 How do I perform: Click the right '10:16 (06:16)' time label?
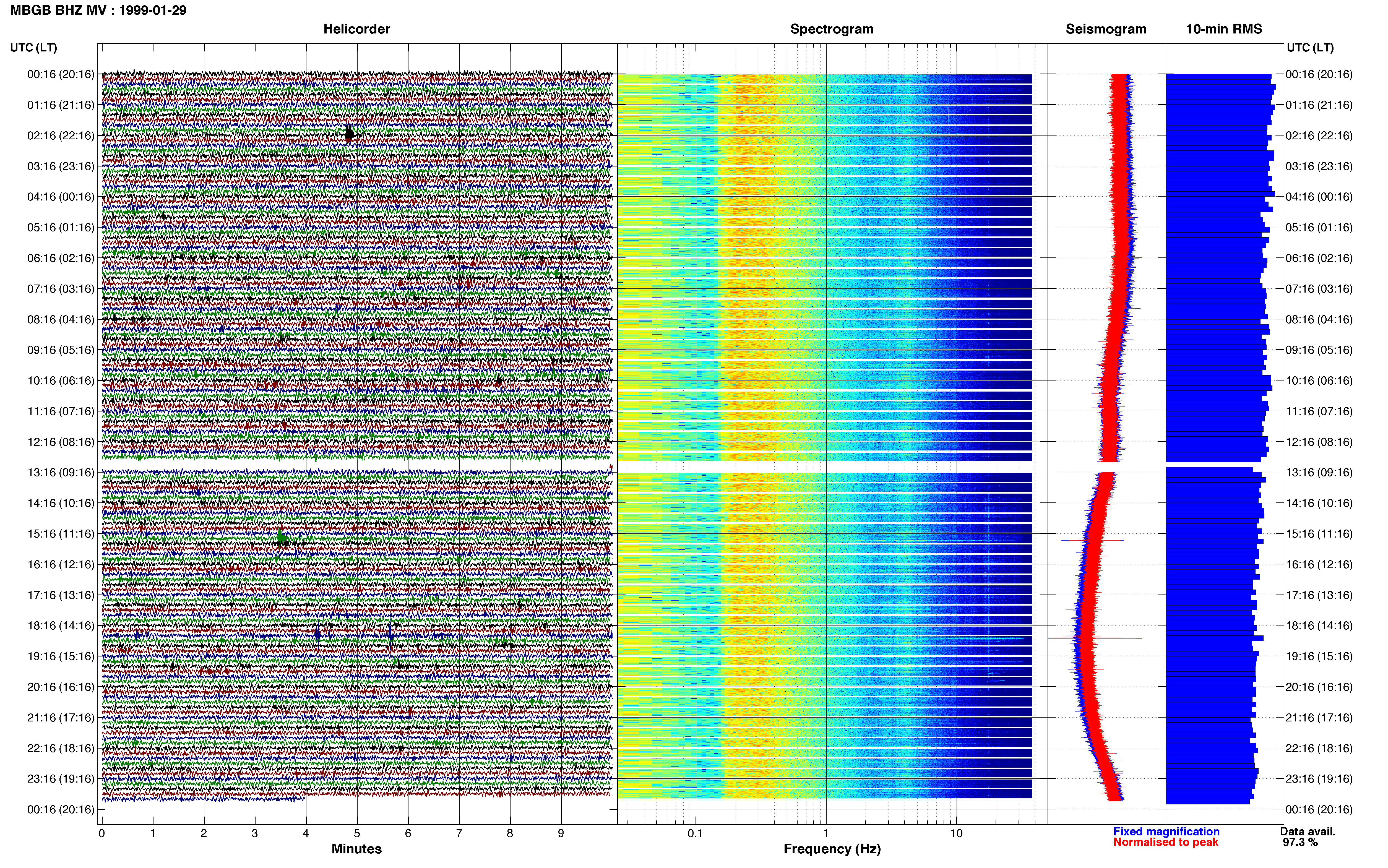(x=1319, y=380)
